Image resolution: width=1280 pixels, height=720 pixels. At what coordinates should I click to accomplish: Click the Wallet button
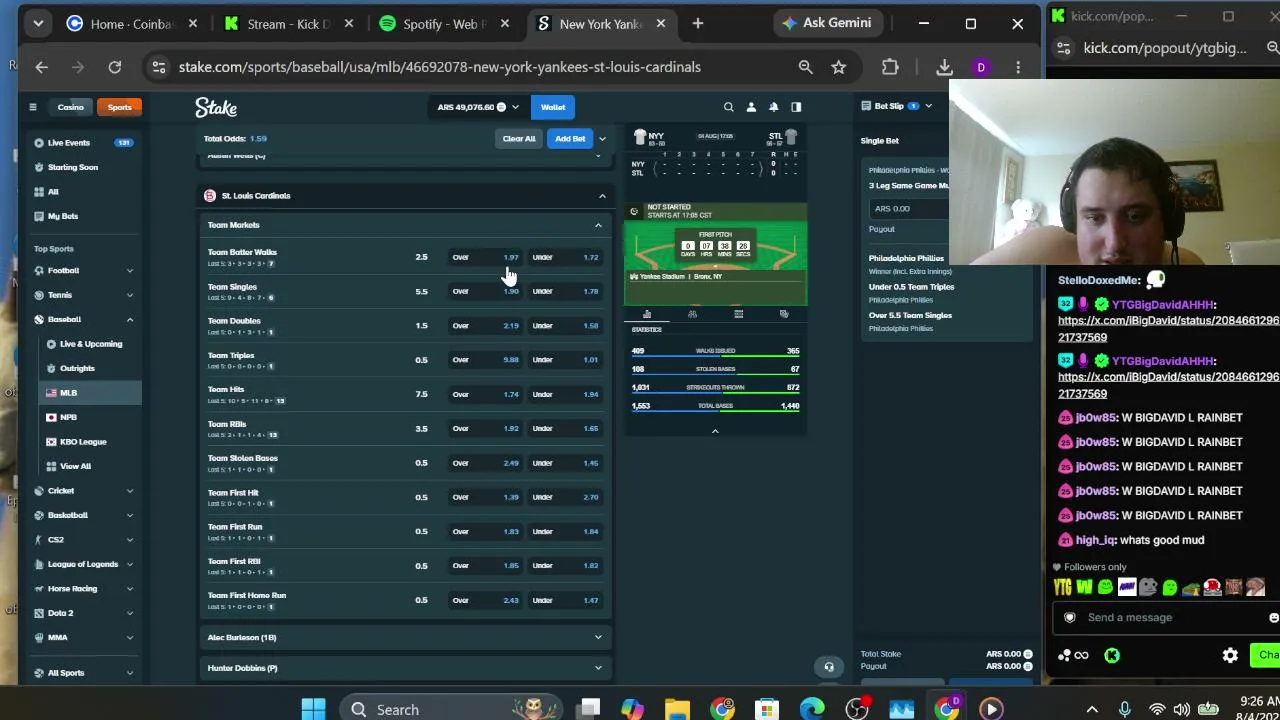pyautogui.click(x=553, y=107)
